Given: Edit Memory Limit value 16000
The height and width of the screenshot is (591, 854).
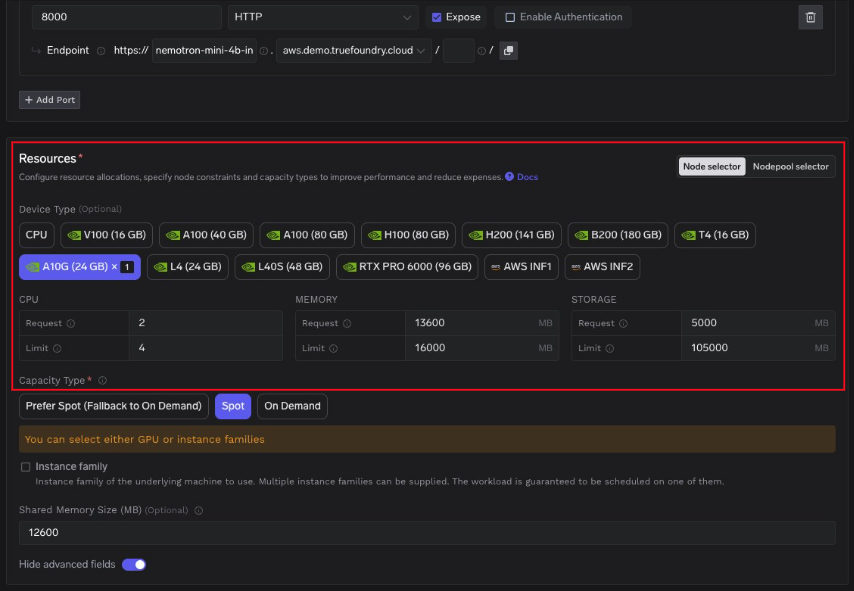Looking at the screenshot, I should [482, 348].
